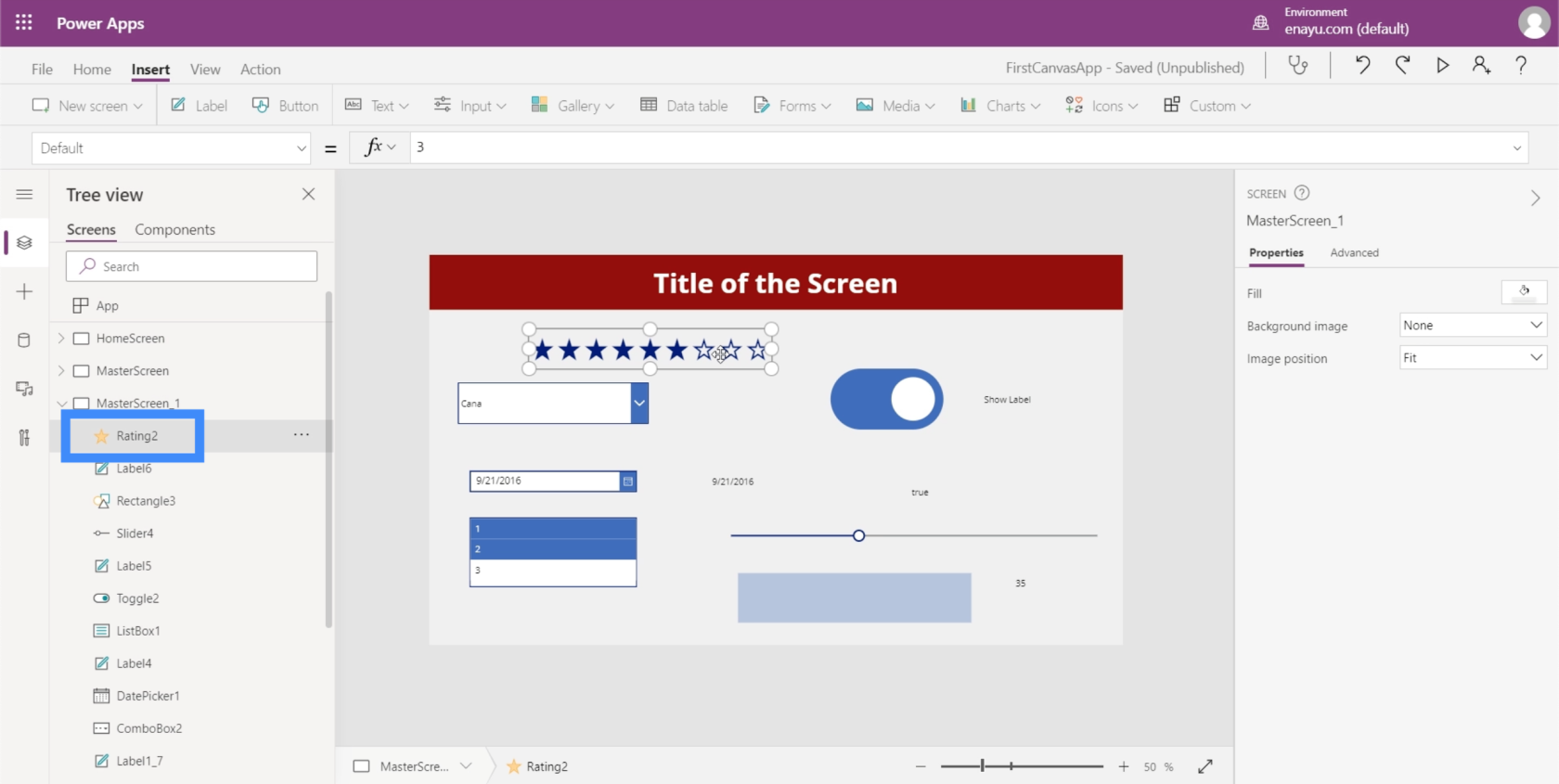
Task: Switch the blue toggle on the canvas
Action: [x=886, y=399]
